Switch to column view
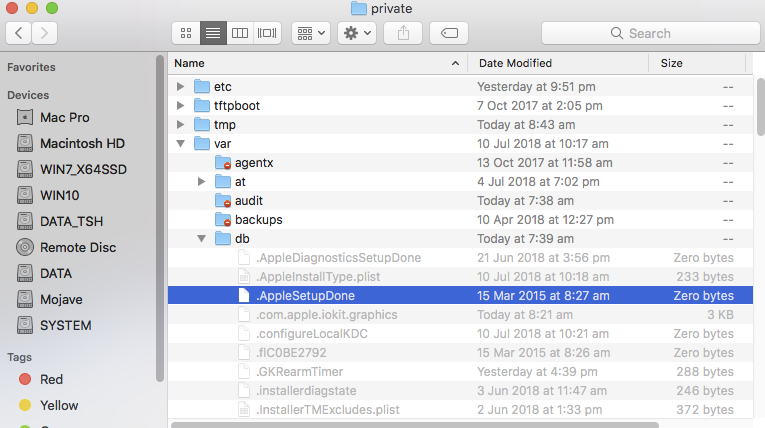Viewport: 765px width, 428px height. point(240,33)
